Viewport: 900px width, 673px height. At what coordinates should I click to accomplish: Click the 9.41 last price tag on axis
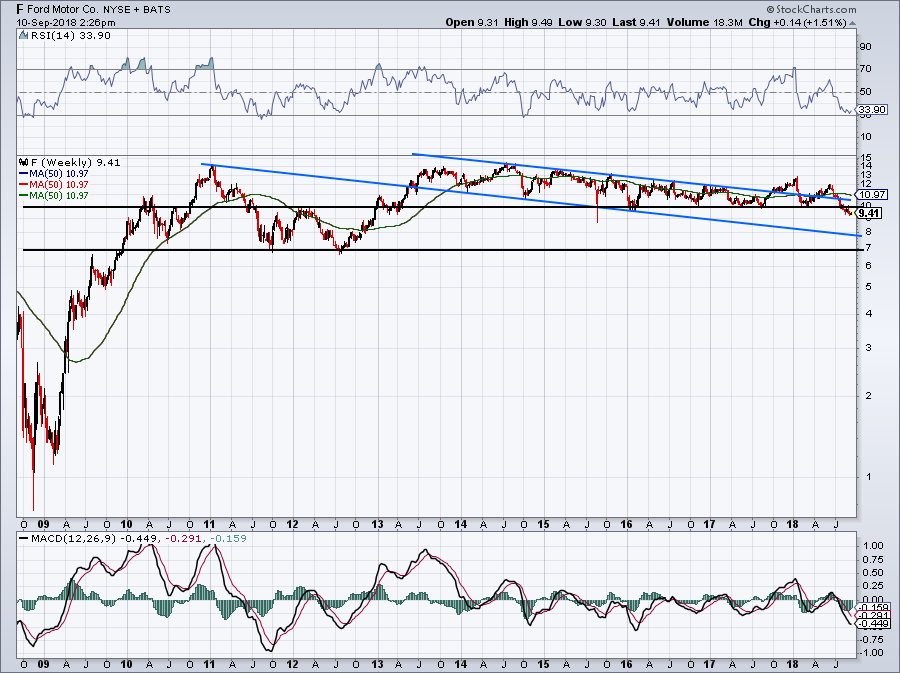pyautogui.click(x=869, y=213)
